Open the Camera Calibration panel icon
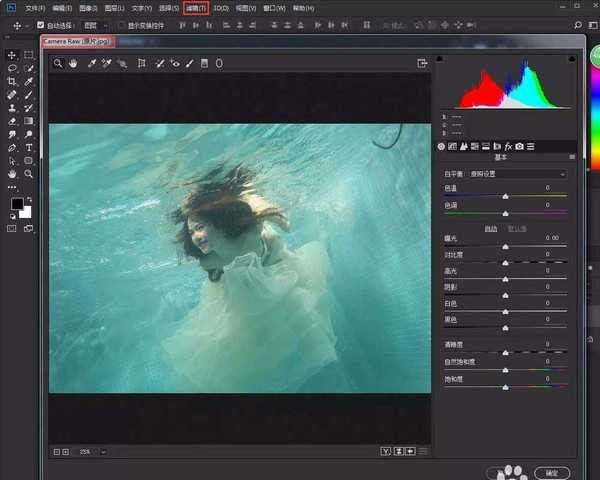 click(520, 147)
